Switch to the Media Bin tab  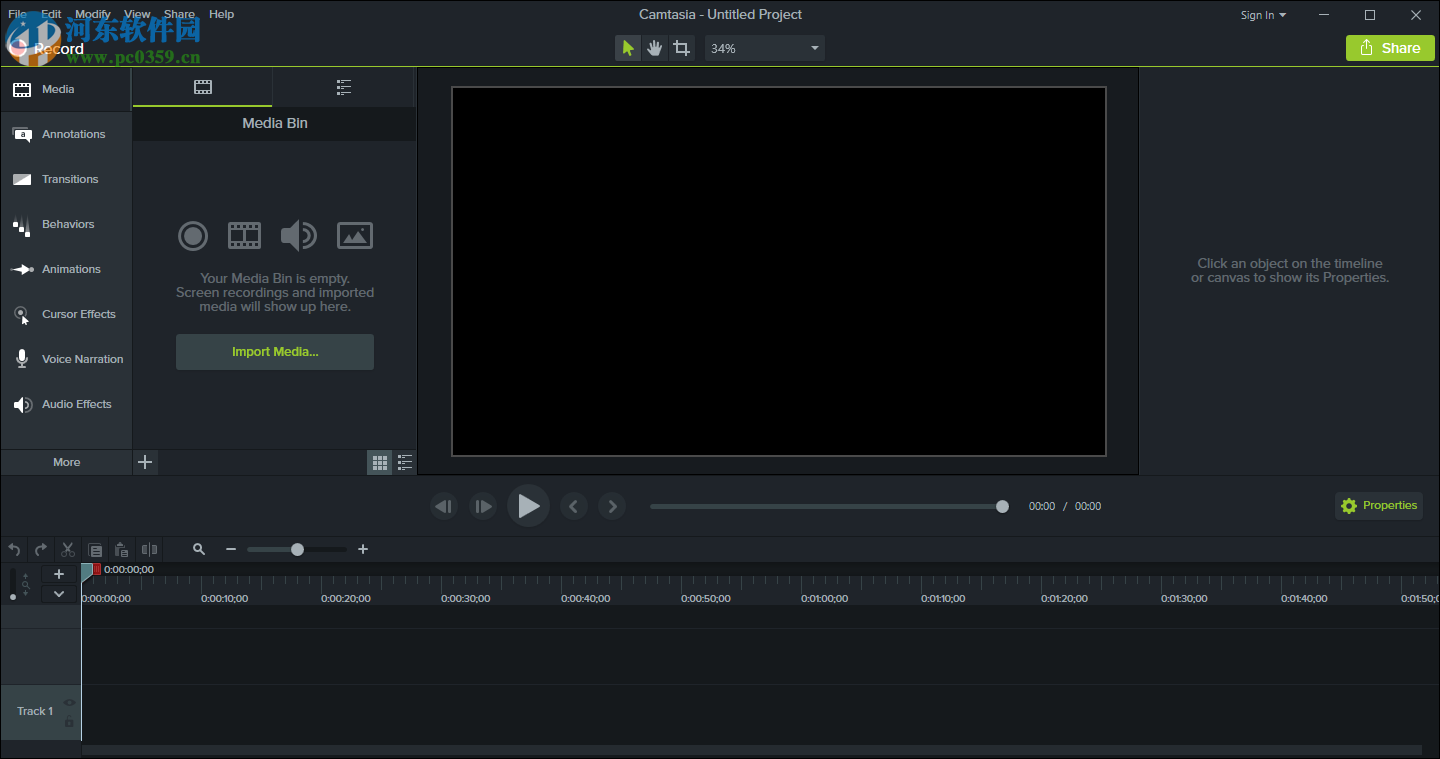202,87
